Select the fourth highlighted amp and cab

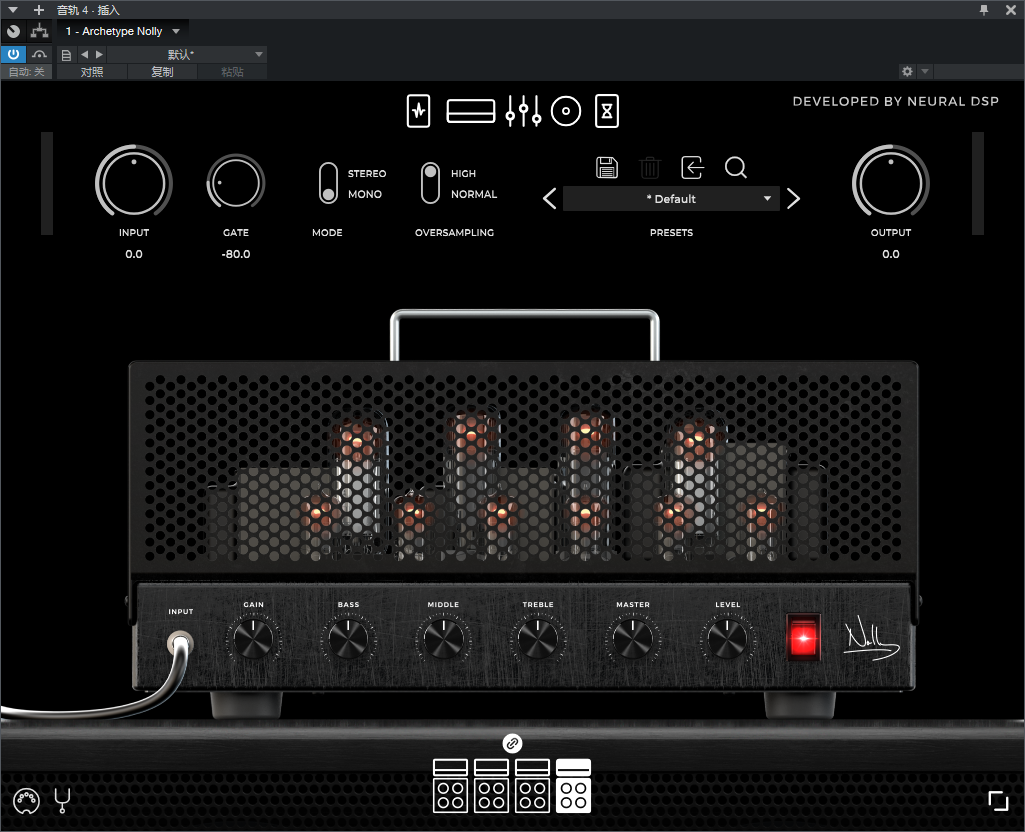pos(573,786)
